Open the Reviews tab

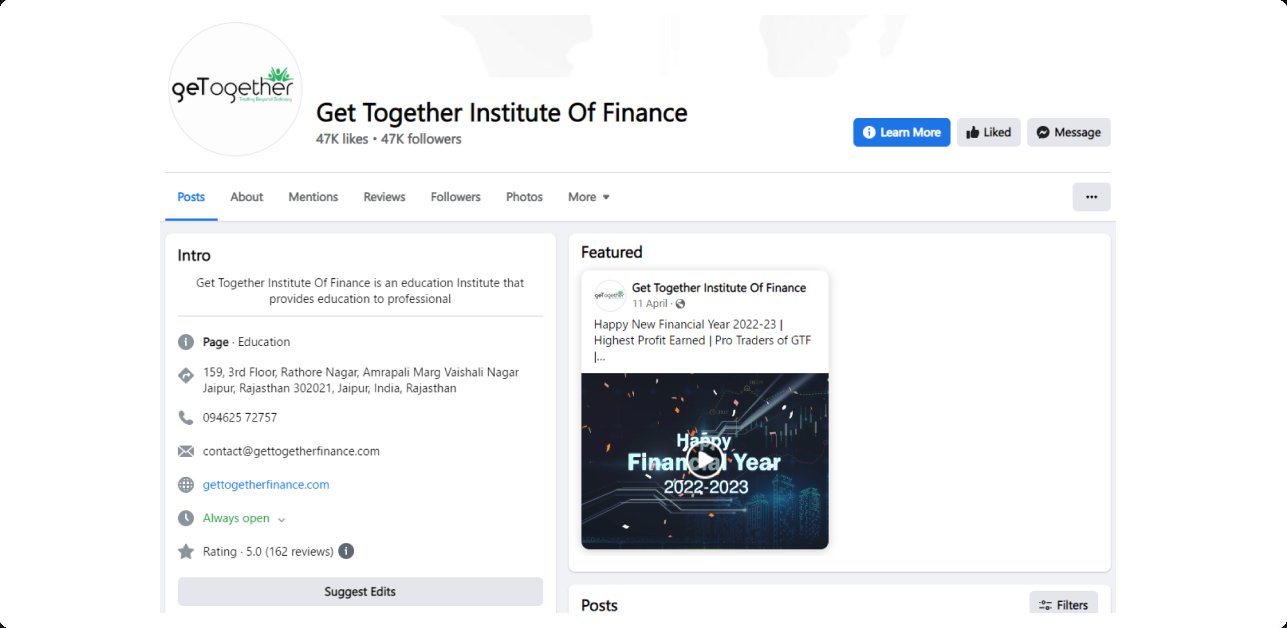384,197
